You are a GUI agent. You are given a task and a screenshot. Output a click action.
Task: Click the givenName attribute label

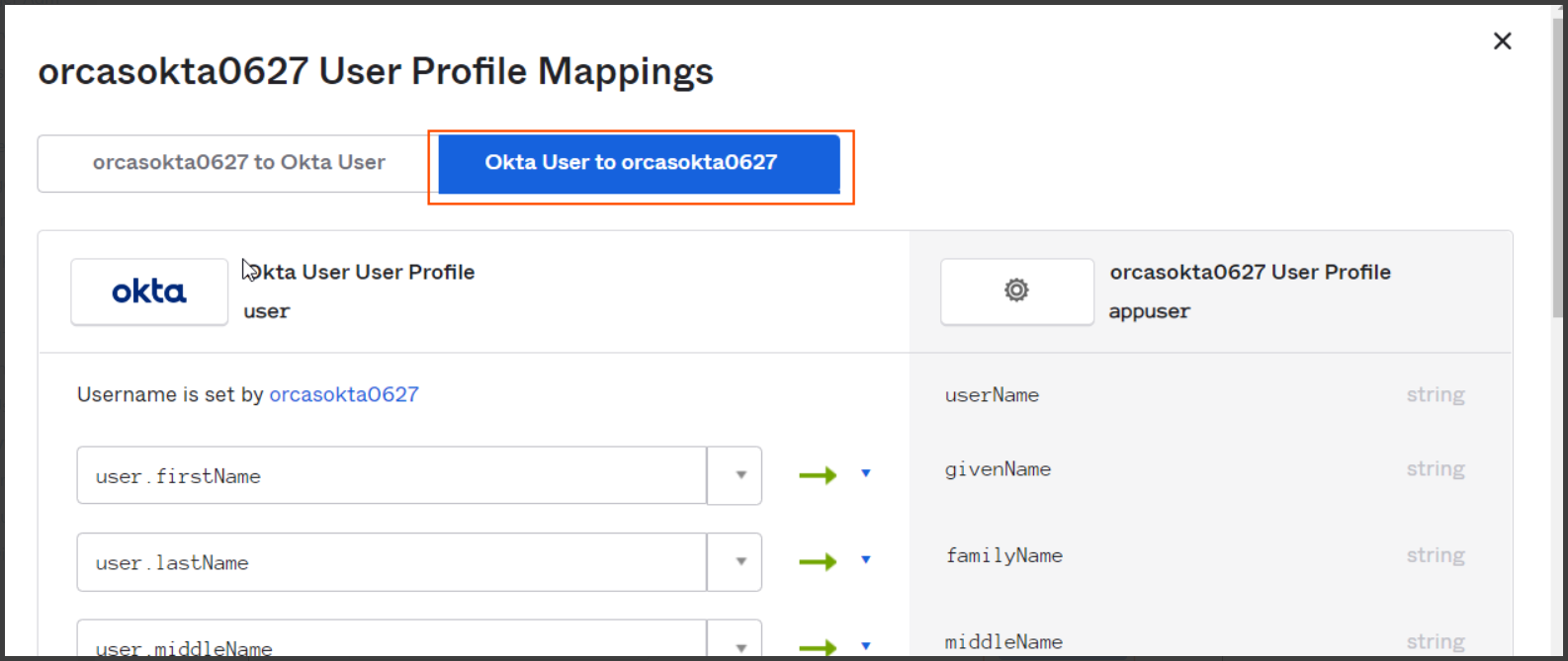(x=998, y=469)
